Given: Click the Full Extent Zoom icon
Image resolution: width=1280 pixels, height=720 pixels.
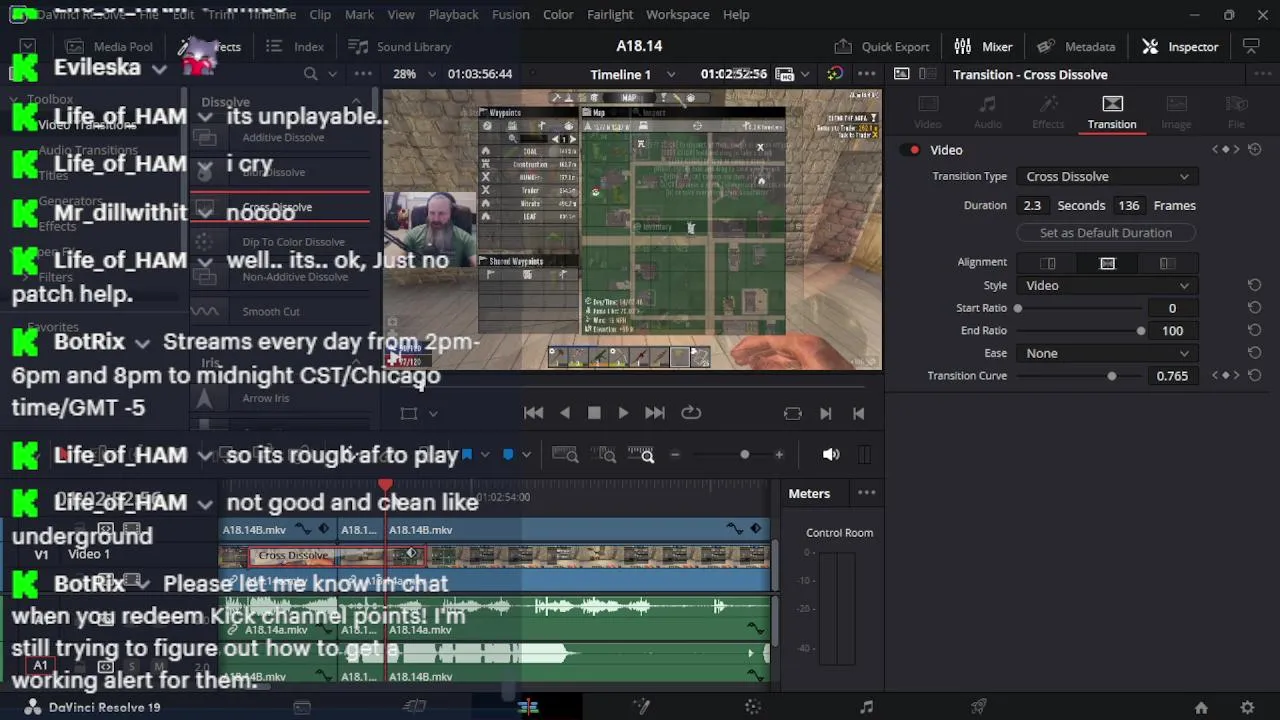Looking at the screenshot, I should pyautogui.click(x=565, y=455).
